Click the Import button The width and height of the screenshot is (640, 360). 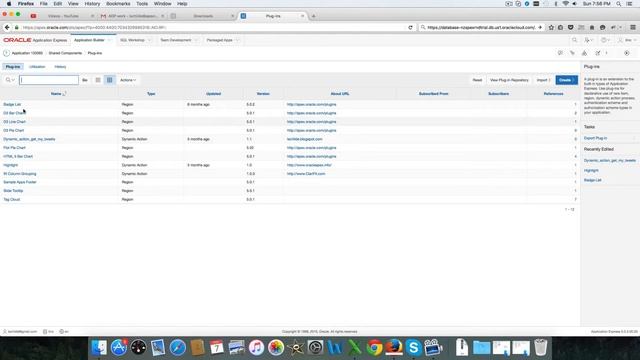coord(543,80)
